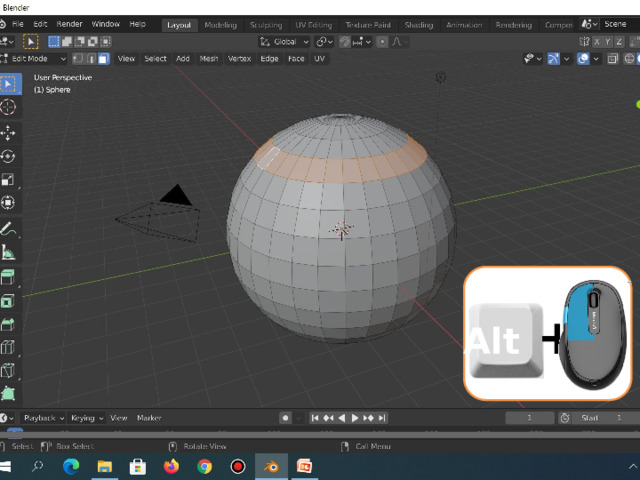Play the animation forward
Viewport: 640px width, 480px height.
coord(355,418)
